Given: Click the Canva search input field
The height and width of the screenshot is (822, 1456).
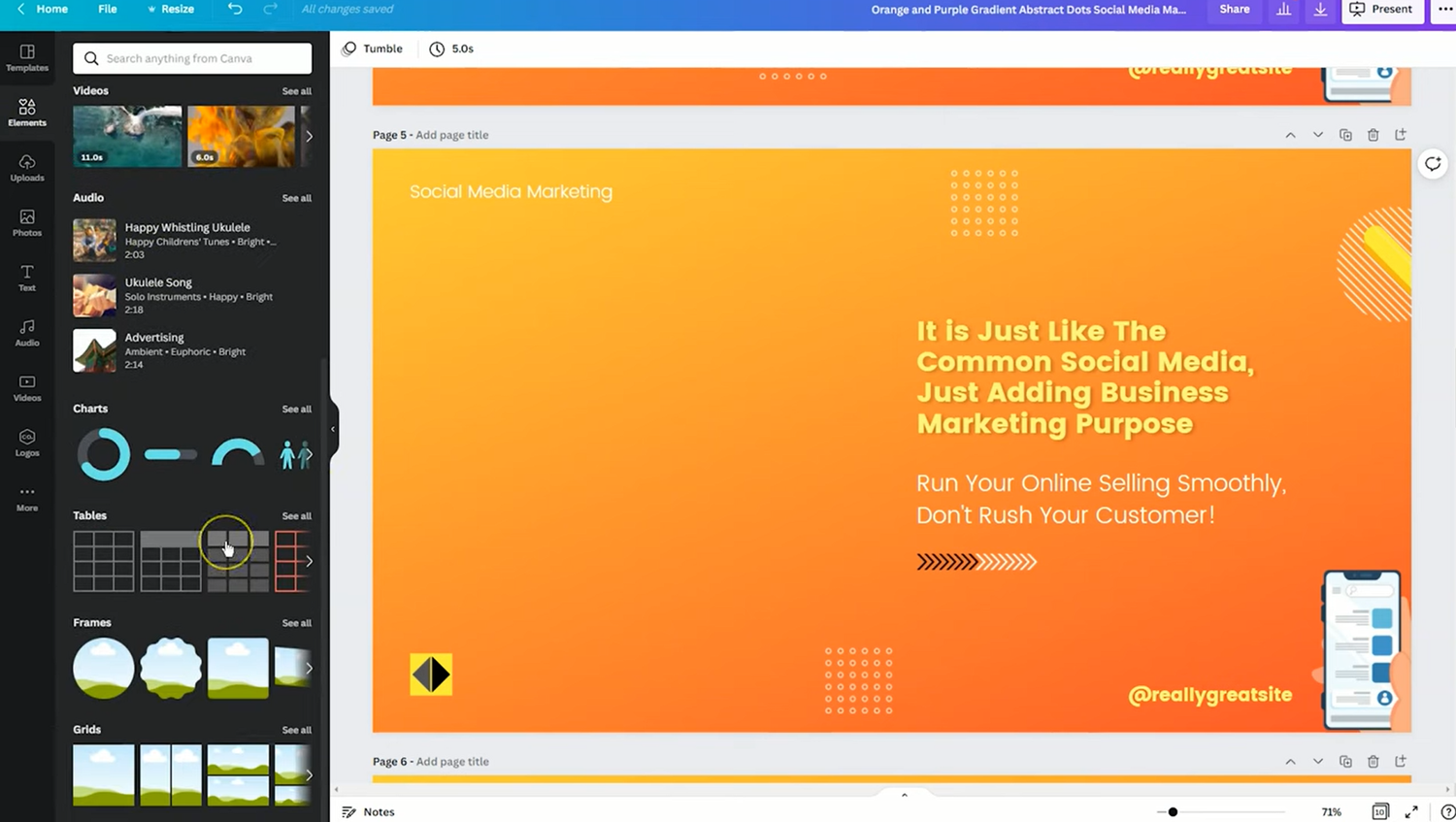Looking at the screenshot, I should click(191, 58).
